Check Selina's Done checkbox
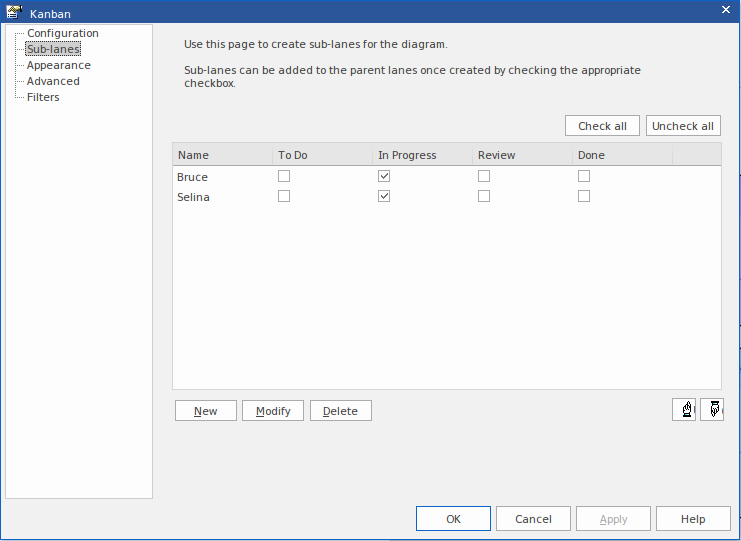Image resolution: width=741 pixels, height=541 pixels. click(x=584, y=196)
